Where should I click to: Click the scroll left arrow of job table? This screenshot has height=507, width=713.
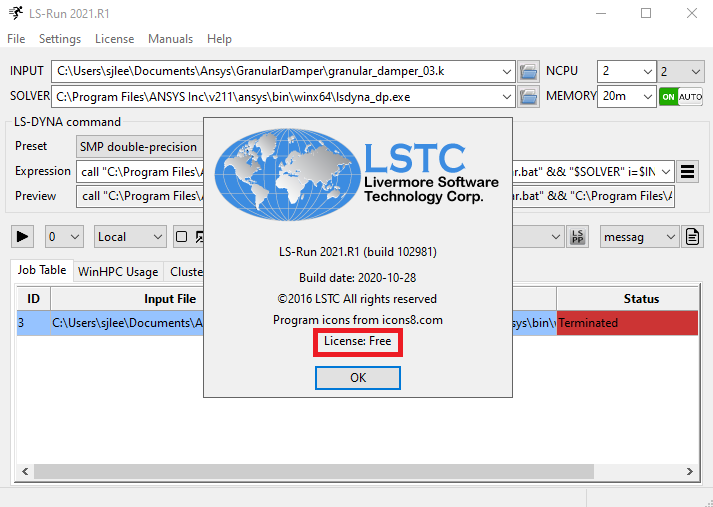pos(25,471)
